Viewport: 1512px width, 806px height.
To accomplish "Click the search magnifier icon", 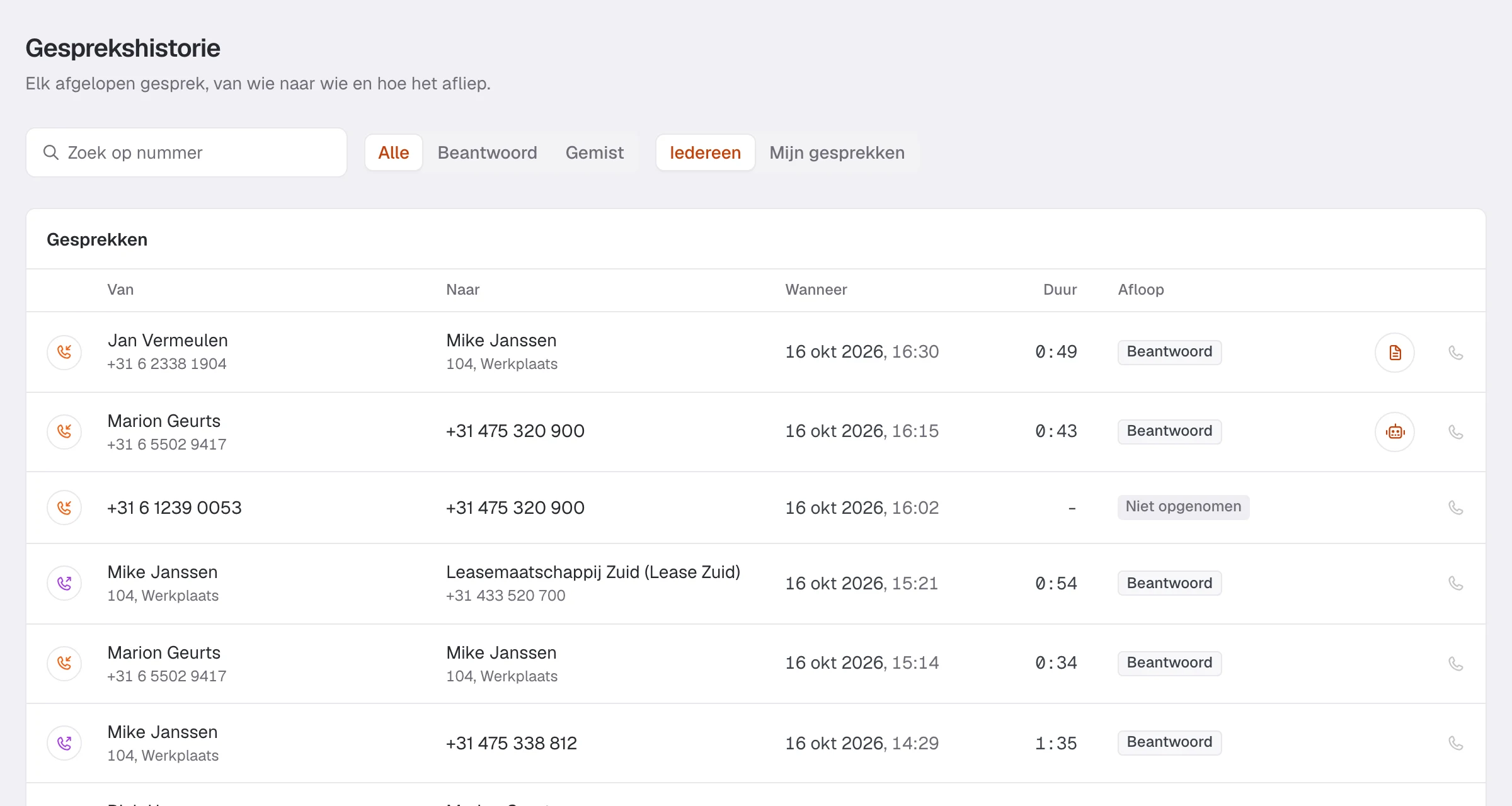I will pos(51,152).
